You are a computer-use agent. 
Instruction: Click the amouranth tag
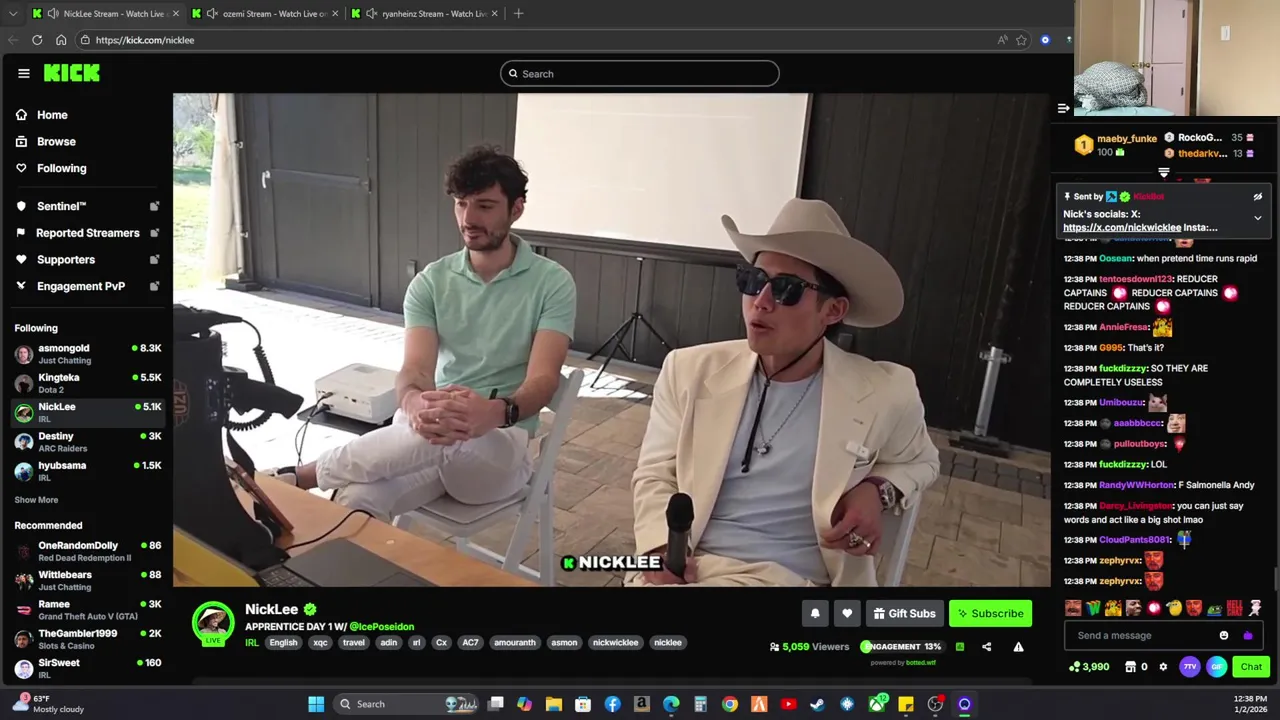[515, 643]
